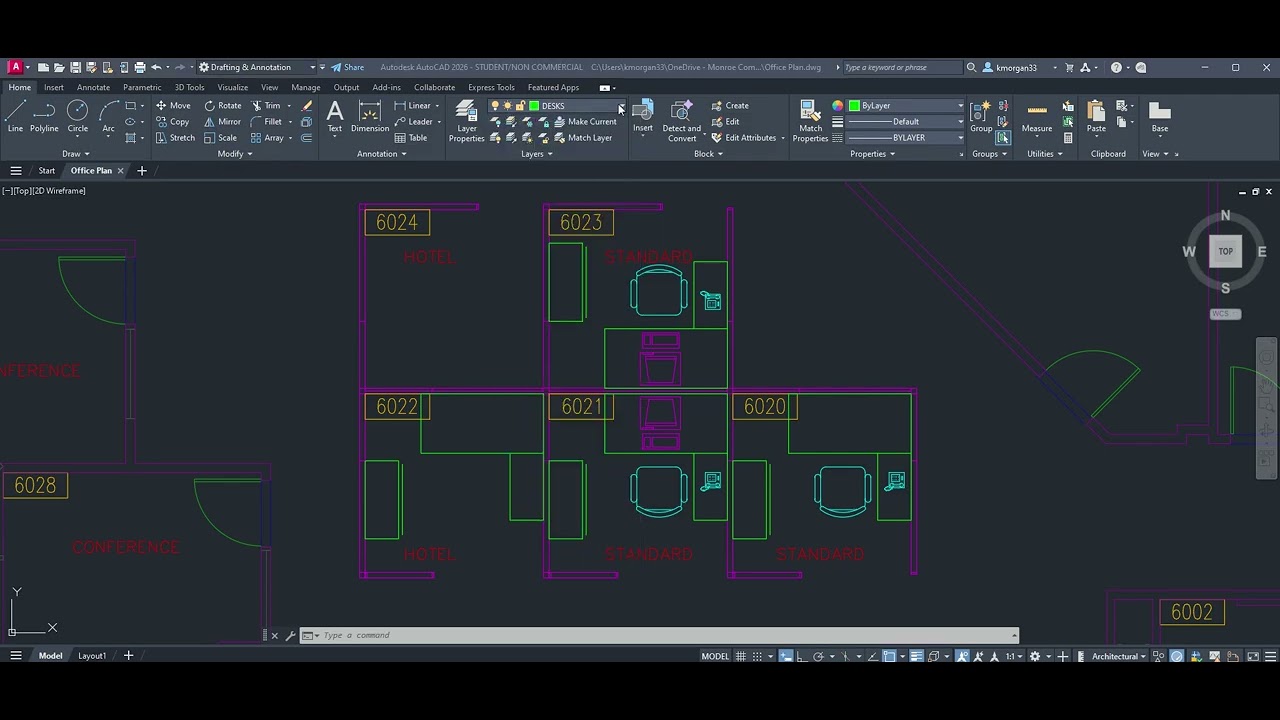The image size is (1280, 720).
Task: Toggle drawing grid display in status bar
Action: pyautogui.click(x=741, y=656)
